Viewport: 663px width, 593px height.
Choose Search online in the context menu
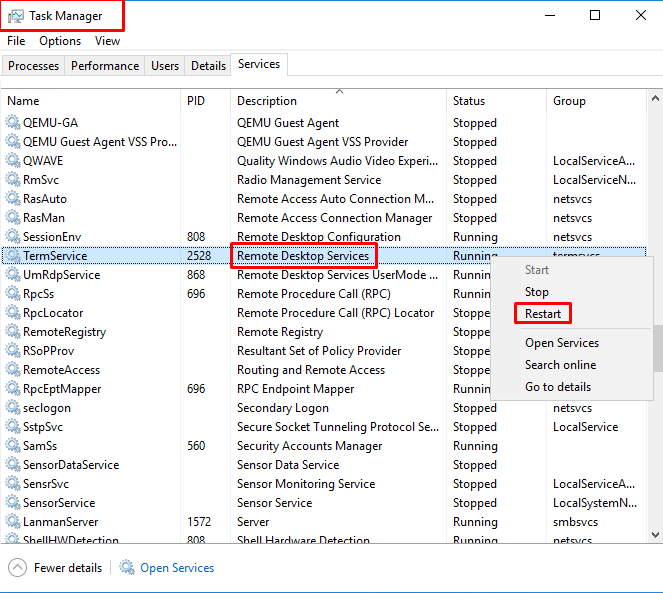coord(560,365)
